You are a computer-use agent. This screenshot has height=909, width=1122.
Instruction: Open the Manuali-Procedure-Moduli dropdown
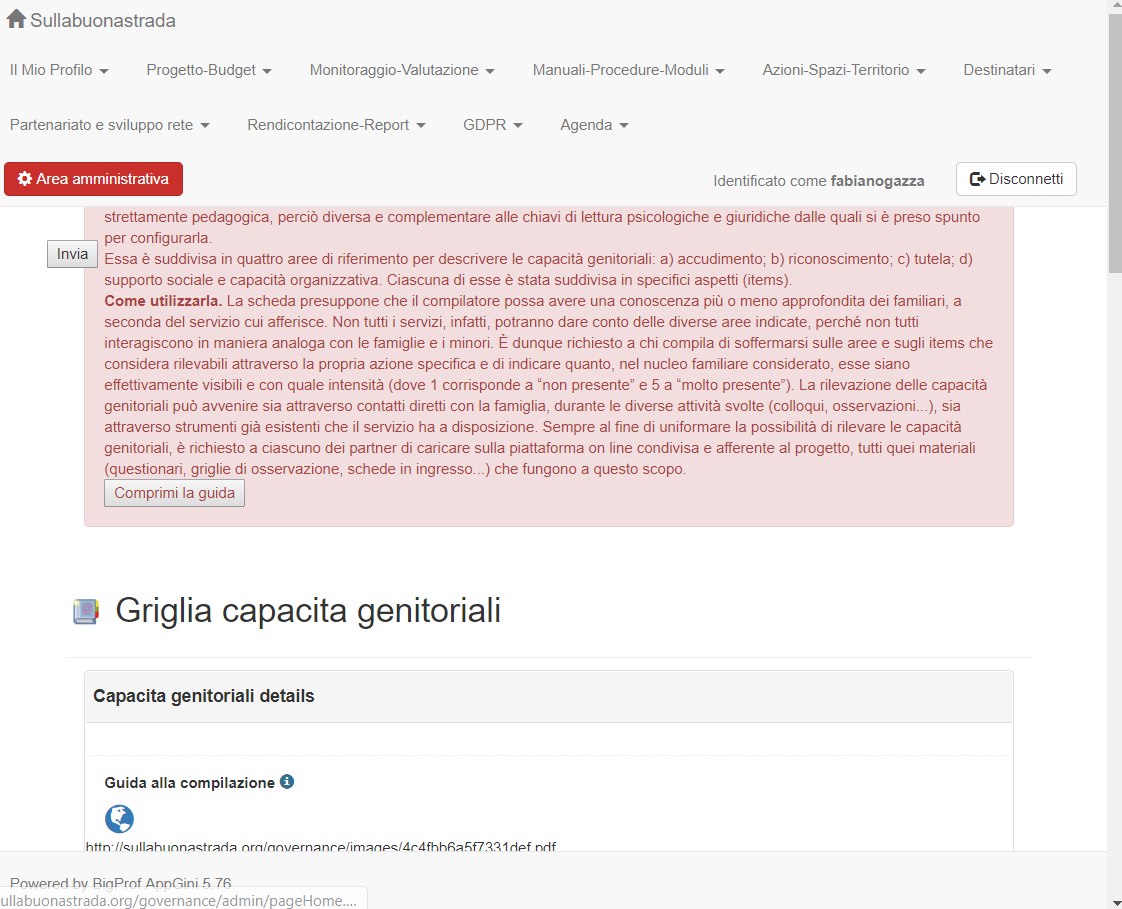coord(628,70)
